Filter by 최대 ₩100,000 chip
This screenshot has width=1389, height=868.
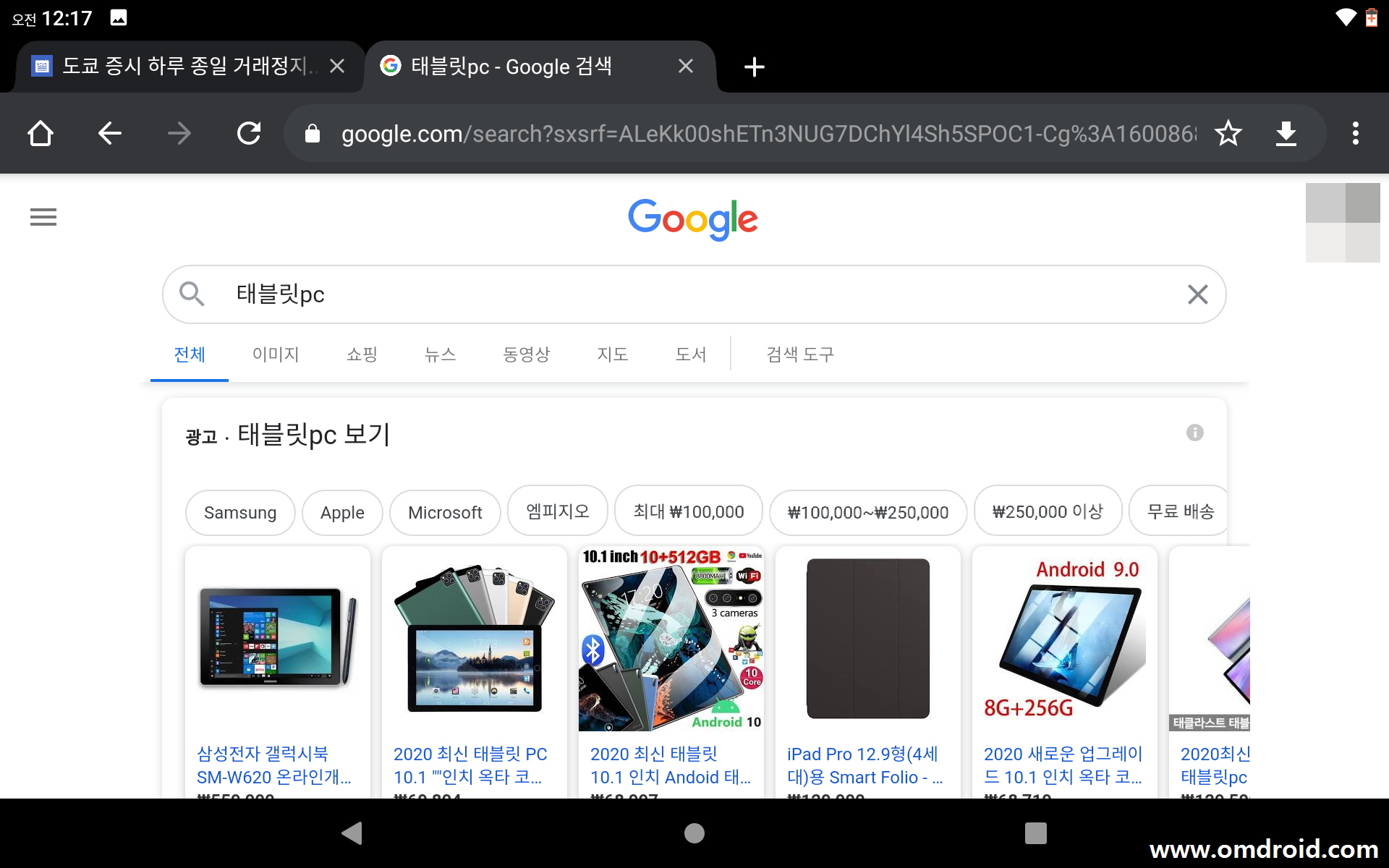pyautogui.click(x=689, y=511)
